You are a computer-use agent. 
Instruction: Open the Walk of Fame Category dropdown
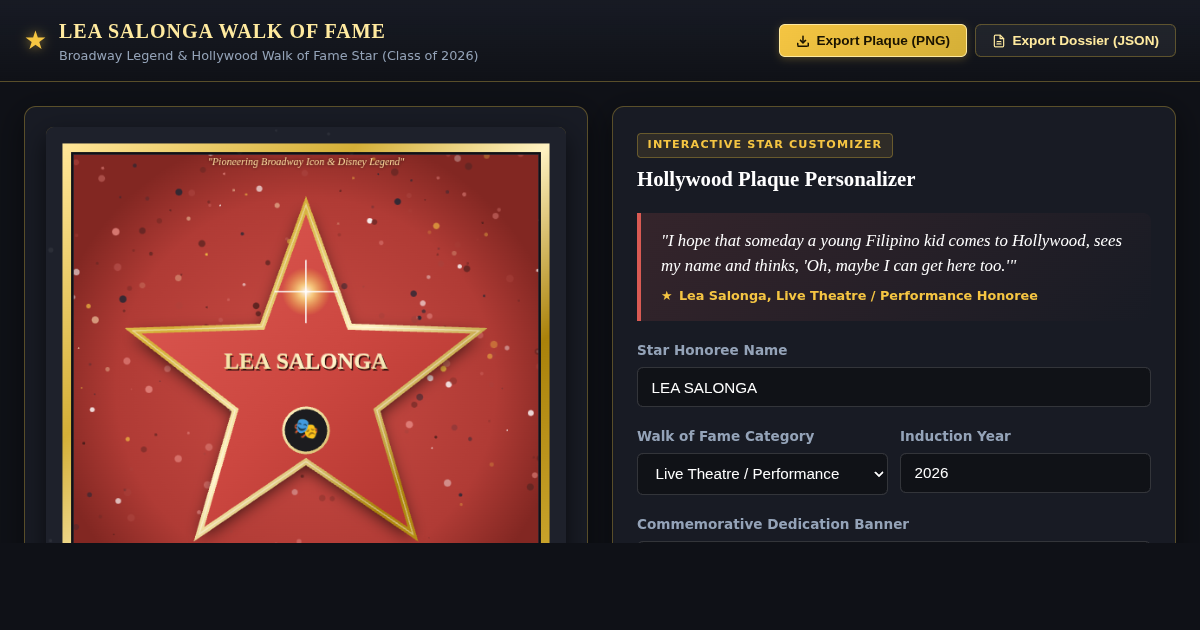[762, 474]
